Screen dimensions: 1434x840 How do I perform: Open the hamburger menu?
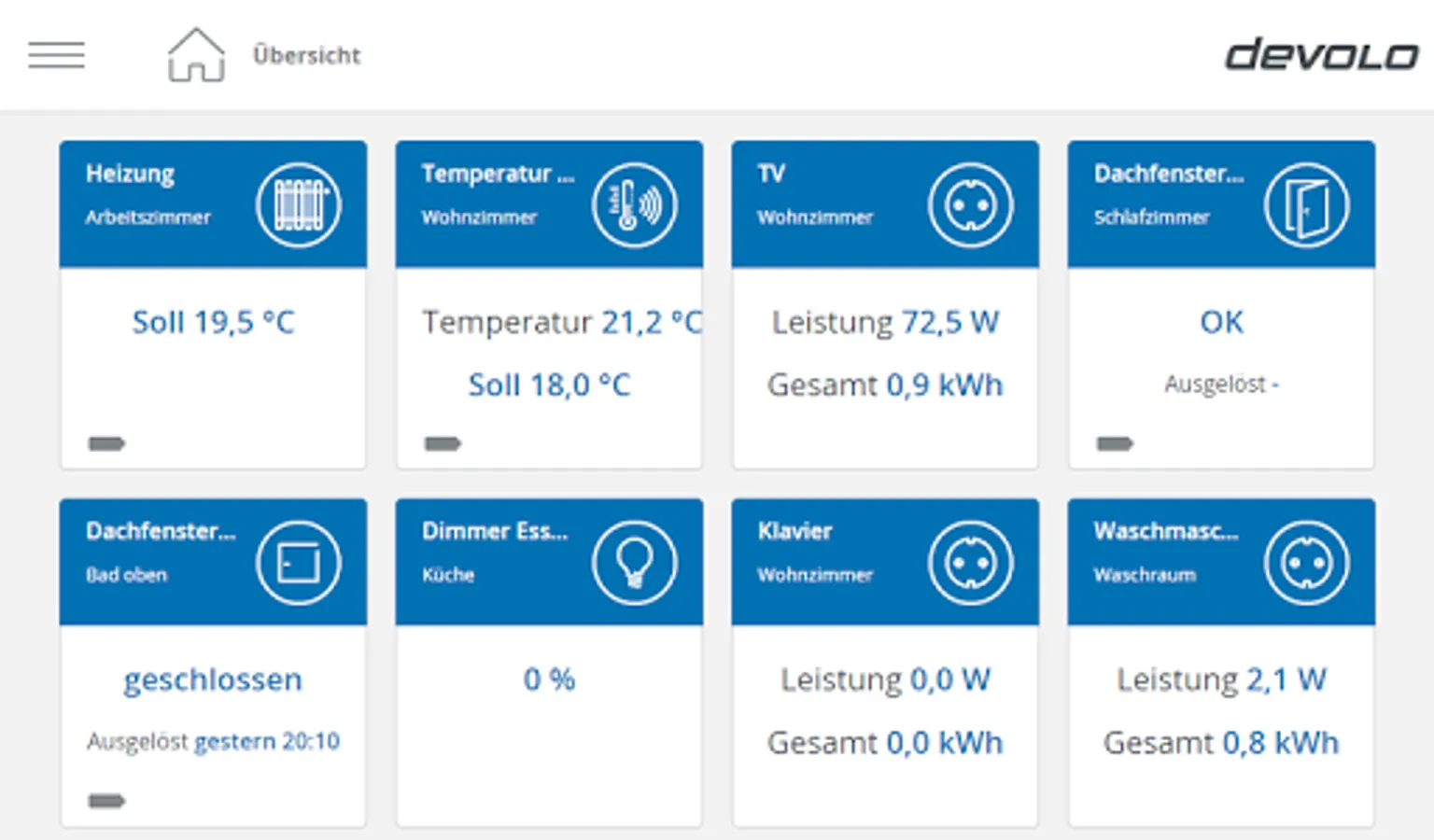[x=56, y=55]
